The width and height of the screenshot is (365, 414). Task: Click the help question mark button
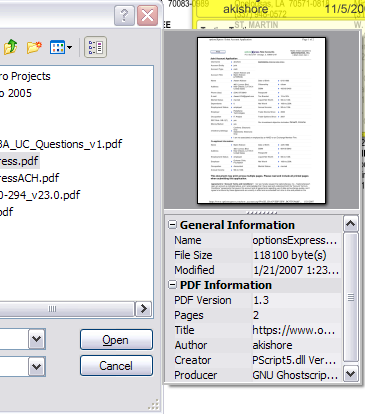[x=124, y=15]
